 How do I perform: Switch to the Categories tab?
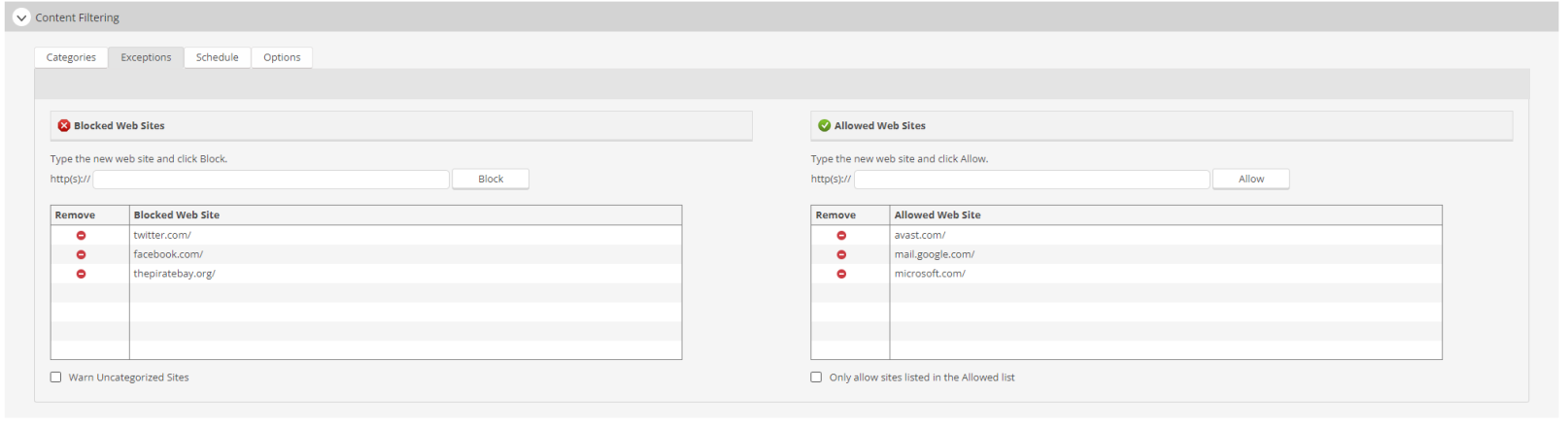71,57
